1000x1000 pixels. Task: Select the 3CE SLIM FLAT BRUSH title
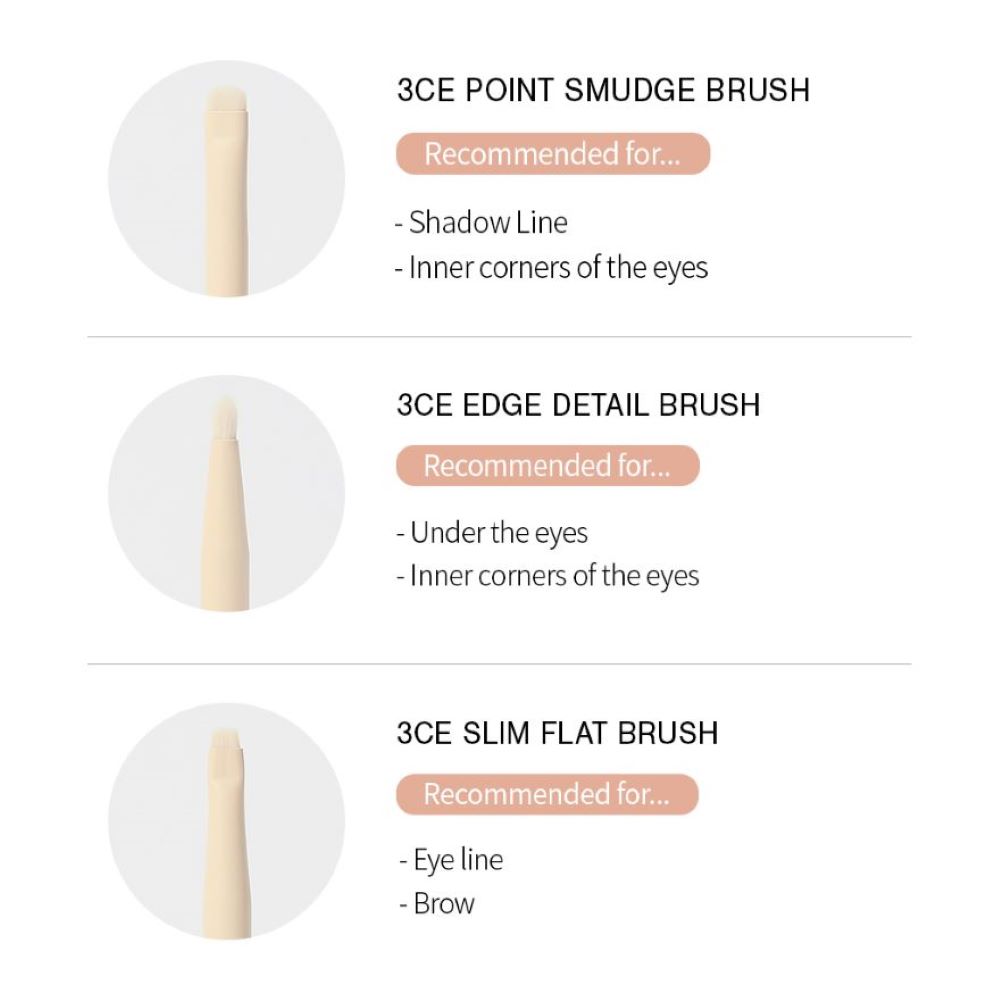click(557, 733)
